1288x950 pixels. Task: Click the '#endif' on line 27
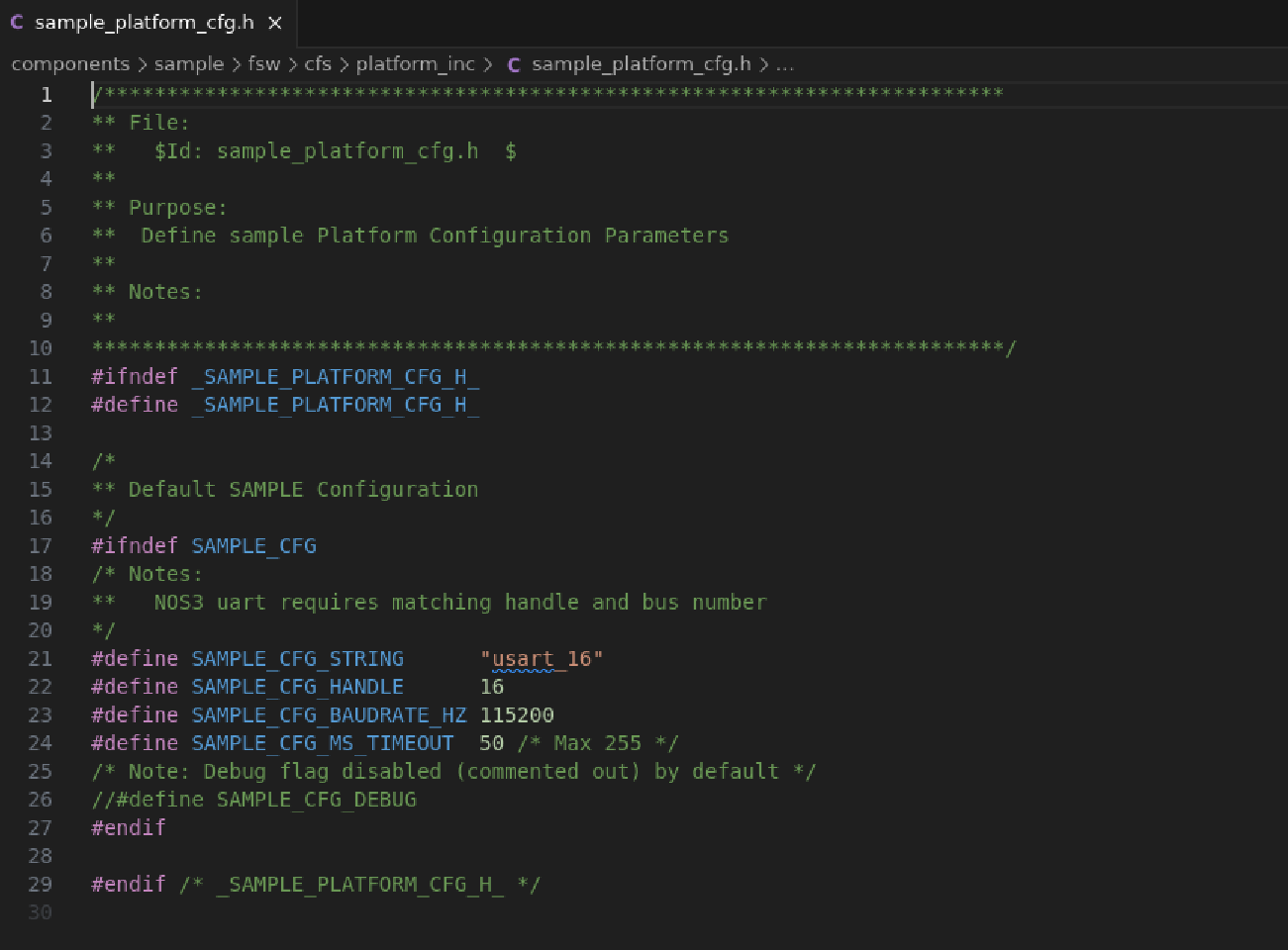tap(129, 828)
